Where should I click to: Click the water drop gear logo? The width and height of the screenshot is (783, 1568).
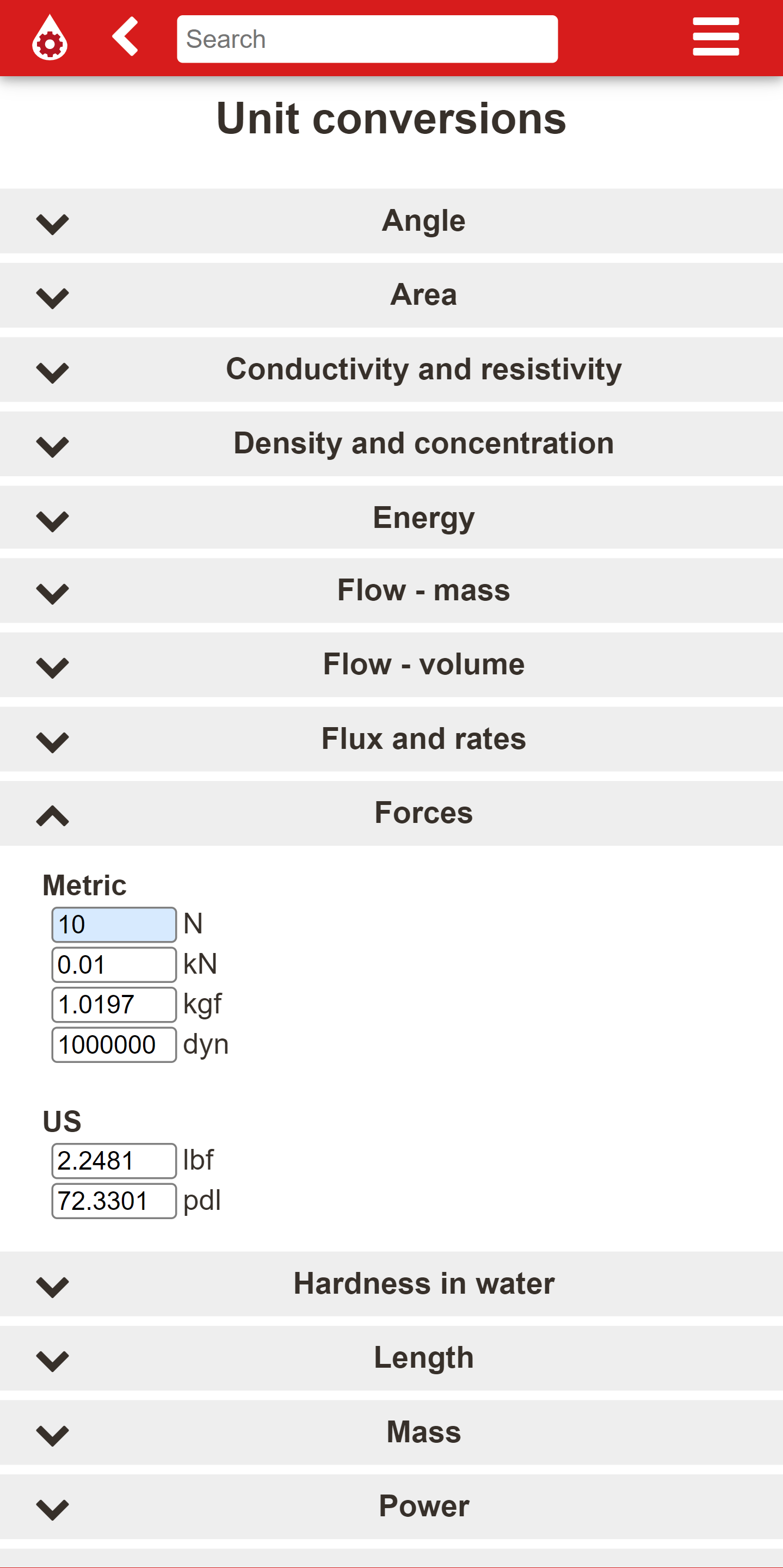[50, 38]
